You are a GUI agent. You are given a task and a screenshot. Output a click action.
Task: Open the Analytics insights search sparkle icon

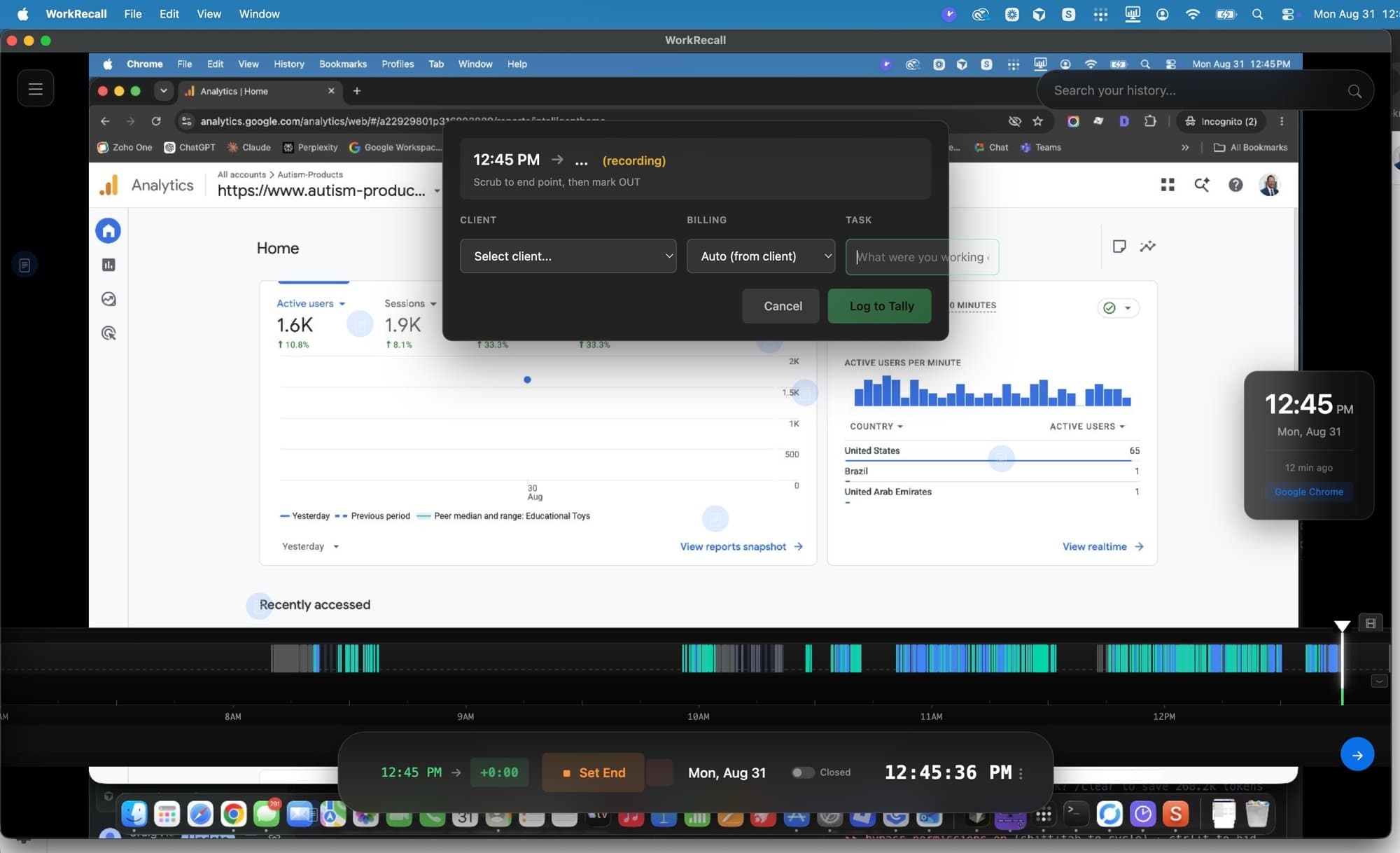tap(1202, 185)
